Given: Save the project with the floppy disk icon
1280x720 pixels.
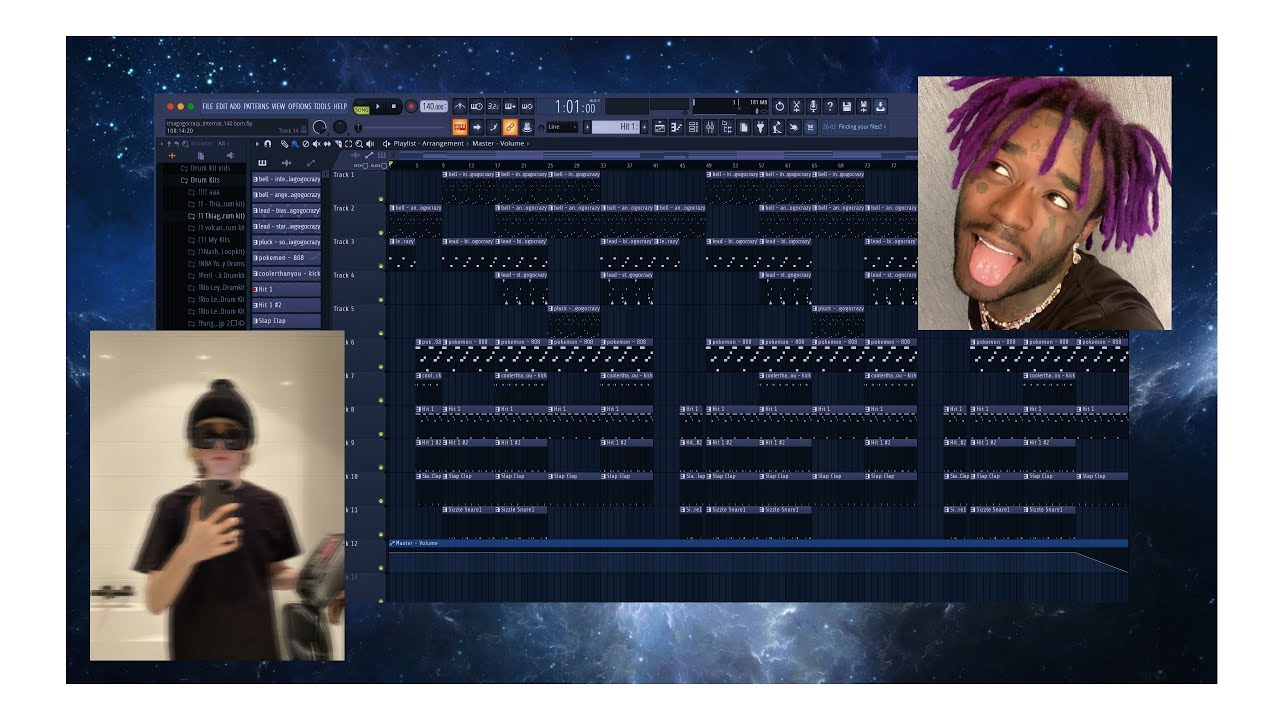Looking at the screenshot, I should (x=846, y=107).
